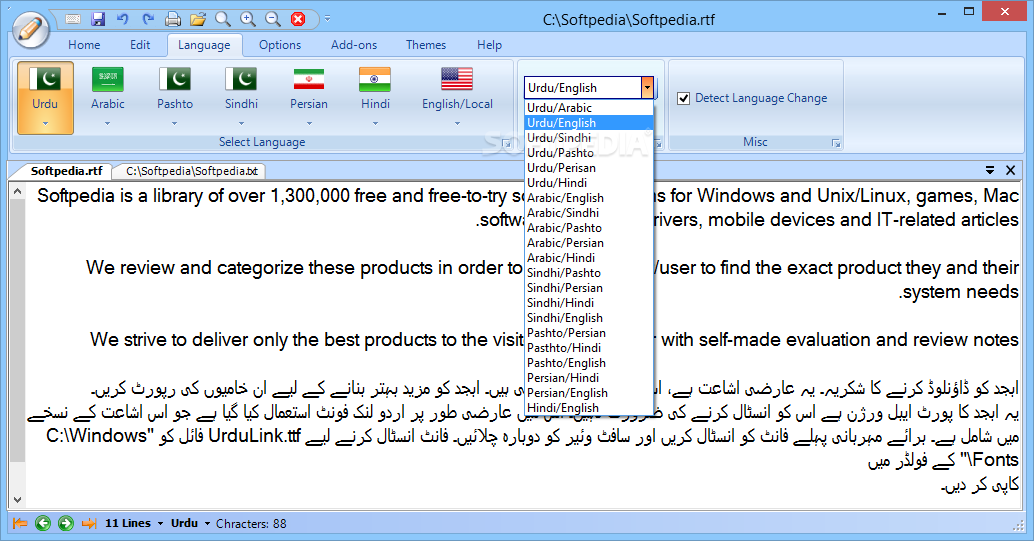
Task: Open a file with the folder icon
Action: [198, 19]
